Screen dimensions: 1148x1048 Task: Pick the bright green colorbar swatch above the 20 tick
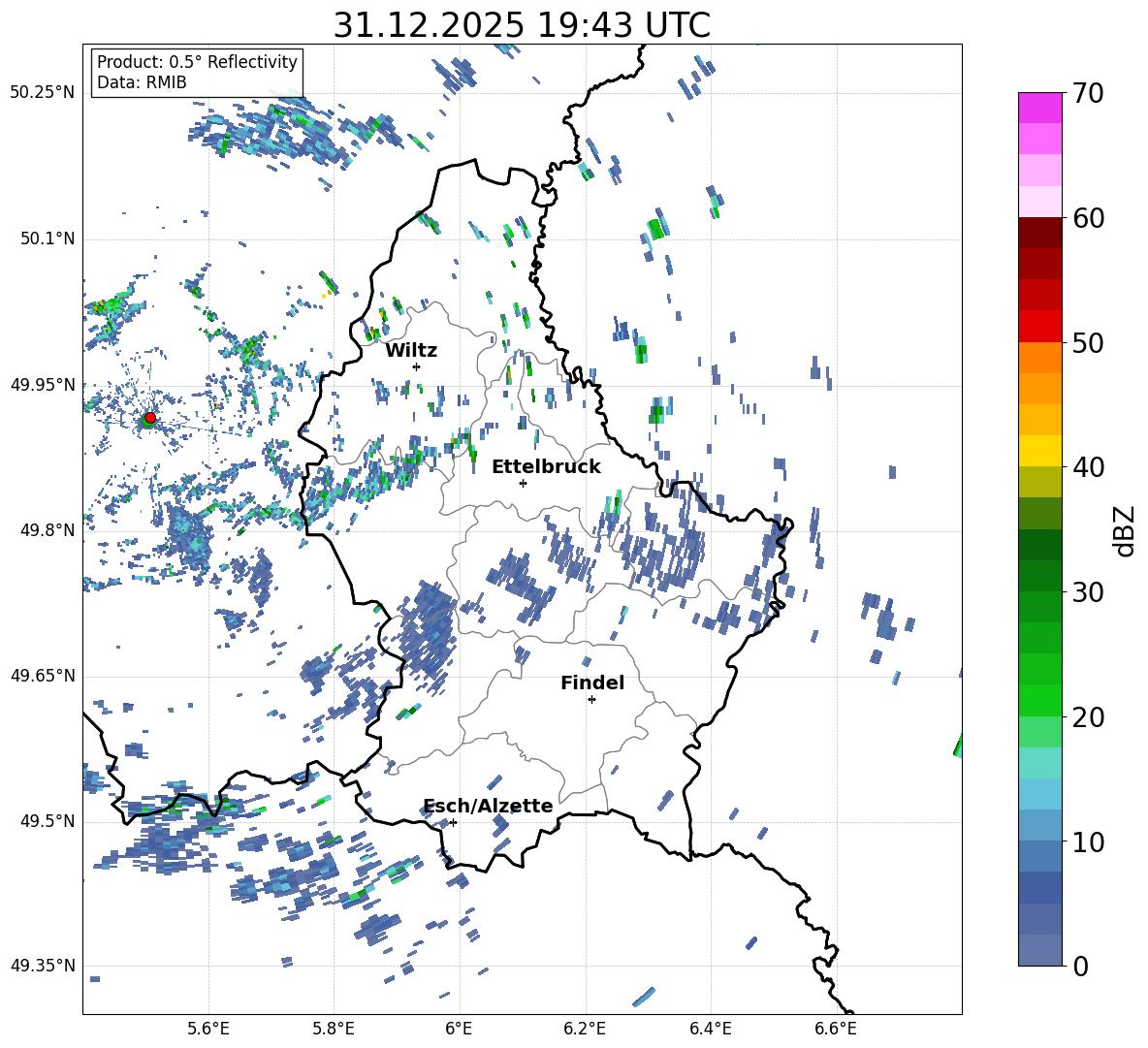click(1040, 700)
